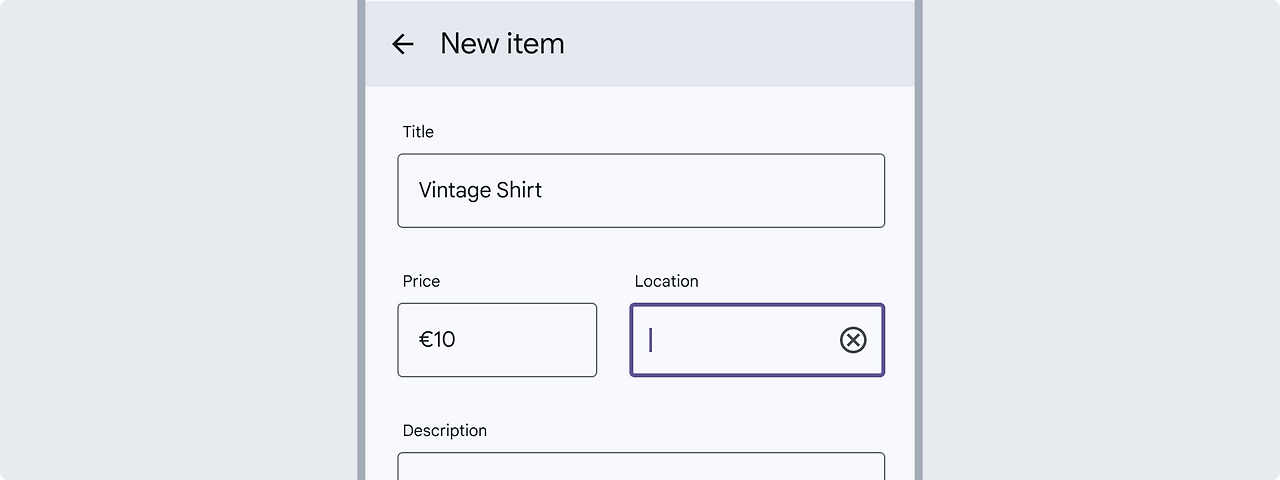Click the "Price" field label

click(x=421, y=281)
